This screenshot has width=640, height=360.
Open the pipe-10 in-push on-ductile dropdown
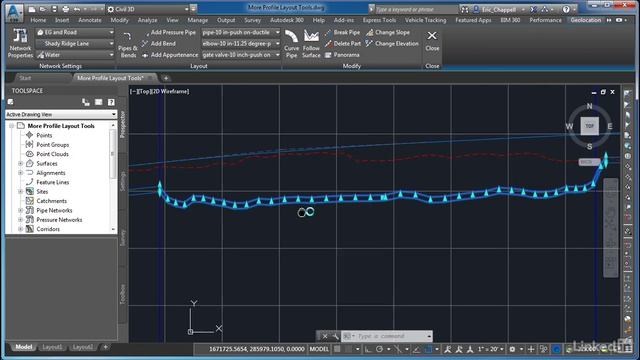(x=241, y=32)
